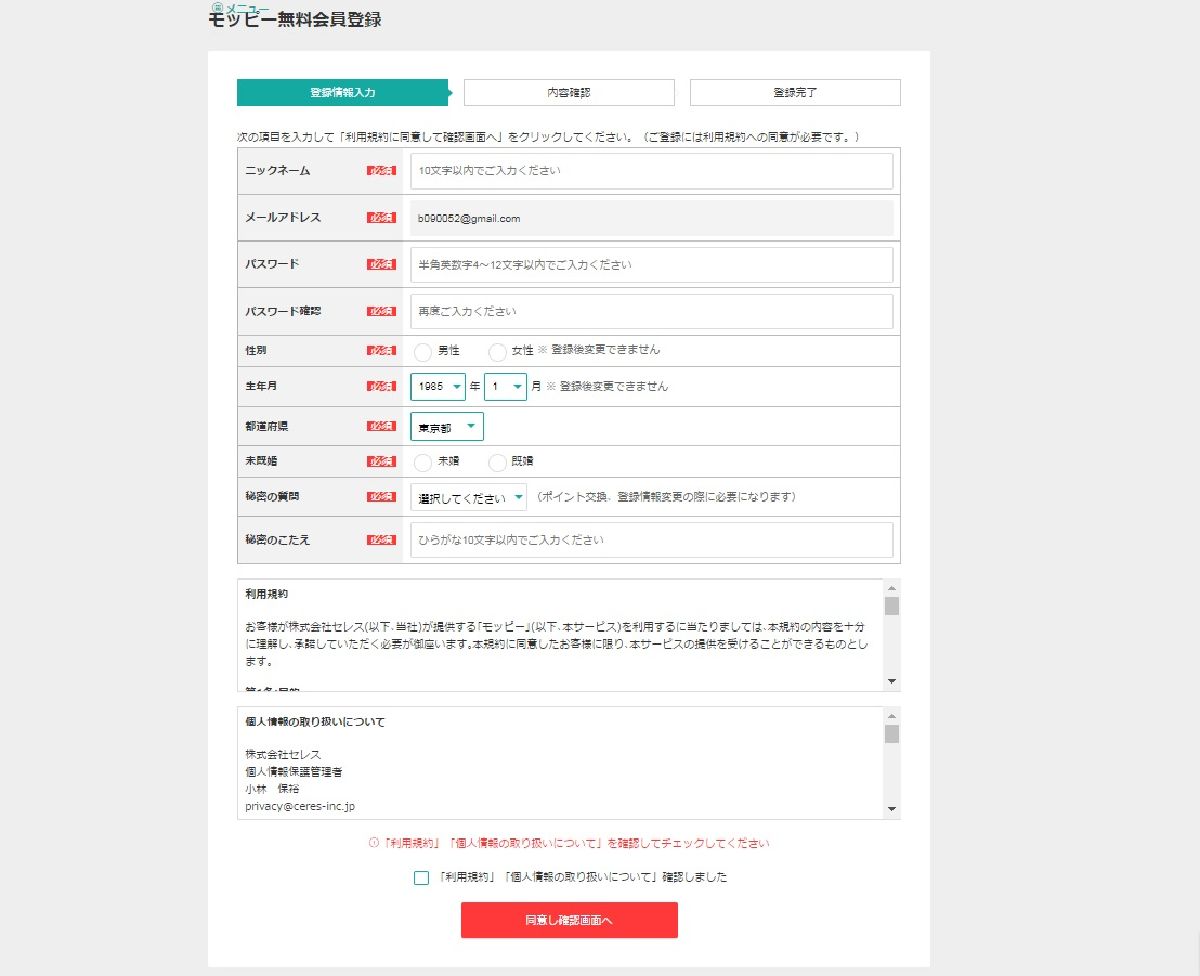Click the 利用規約 box scroll up arrow

pos(892,587)
